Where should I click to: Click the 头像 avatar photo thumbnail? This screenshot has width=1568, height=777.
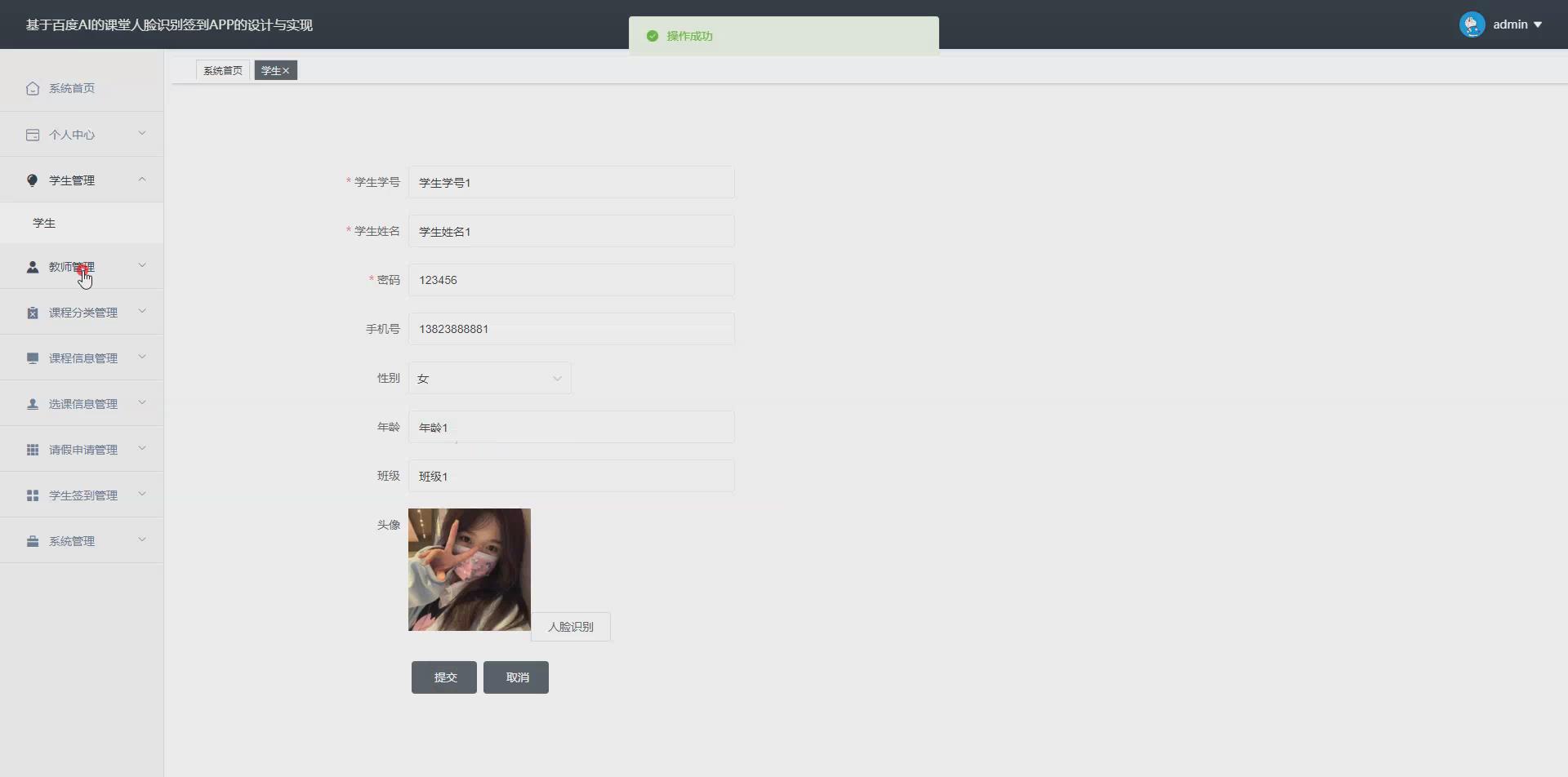tap(470, 570)
